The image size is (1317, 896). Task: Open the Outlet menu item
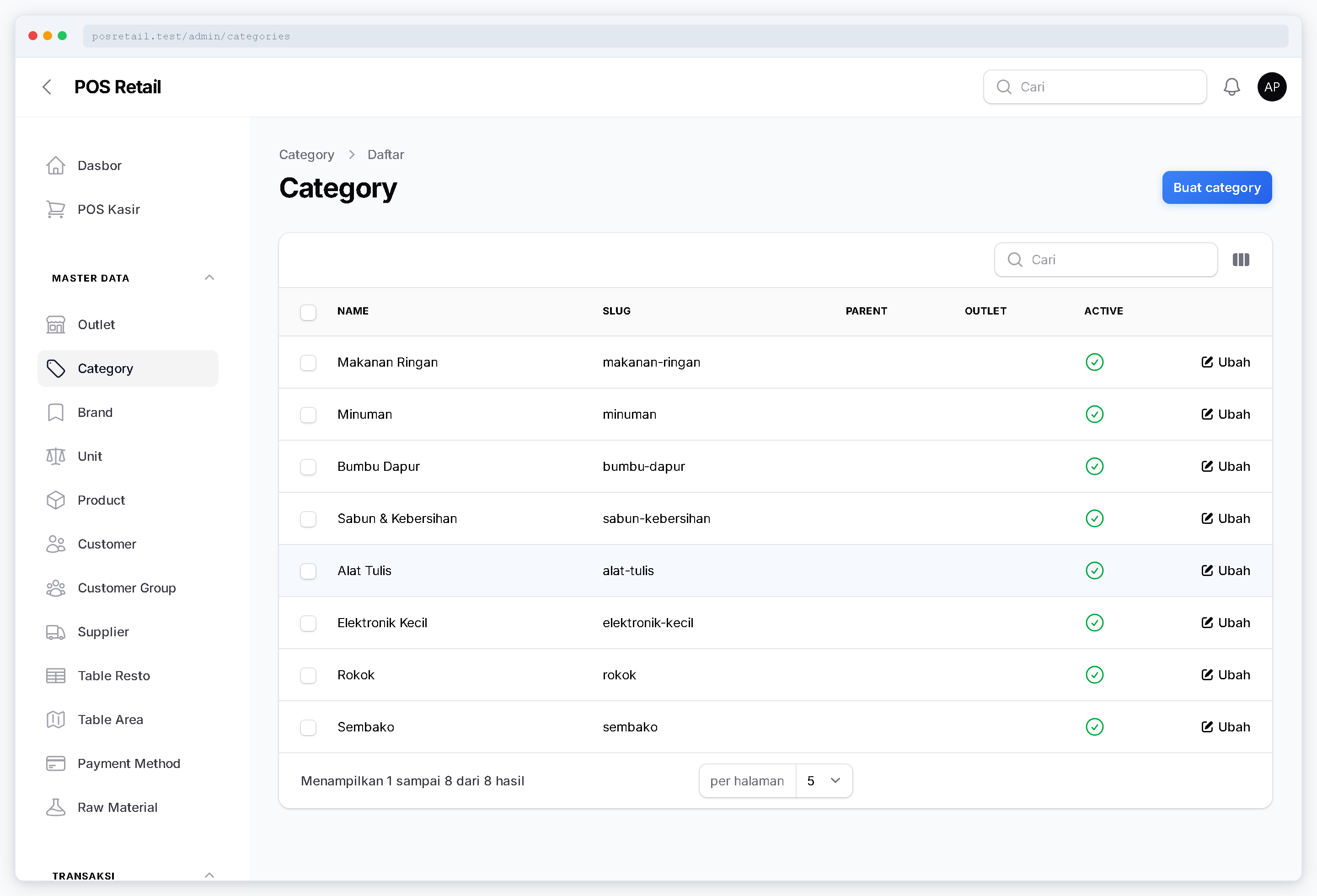tap(128, 325)
